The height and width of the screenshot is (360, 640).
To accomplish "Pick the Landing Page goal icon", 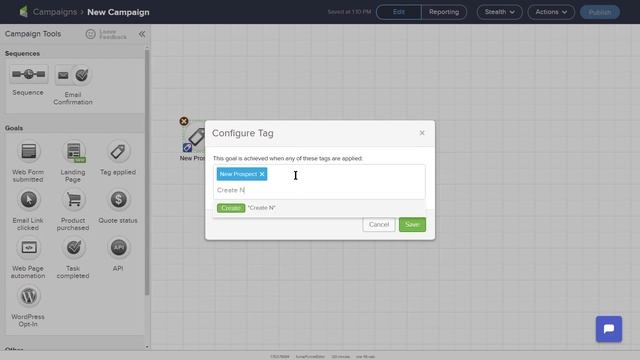I will point(73,151).
